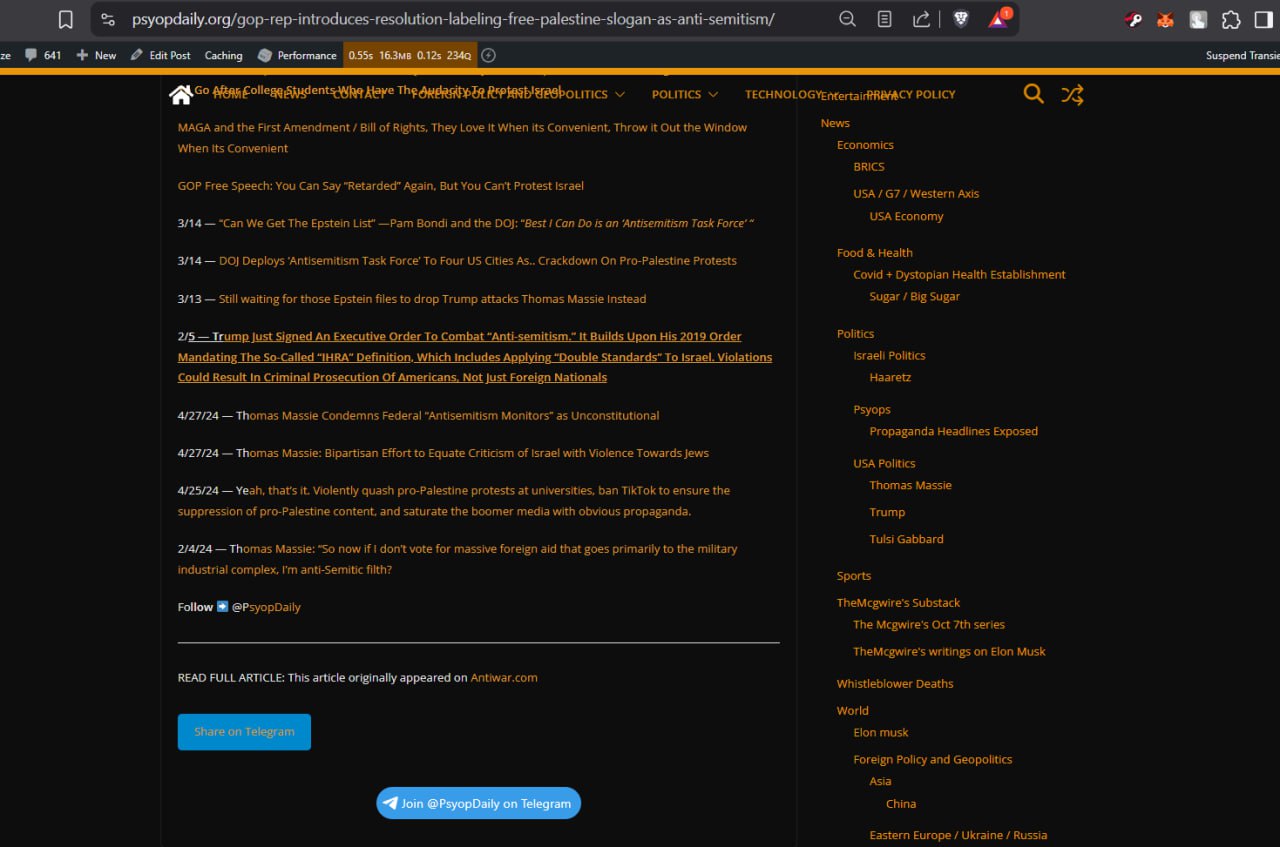Click Suspend Transients in the admin bar
Image resolution: width=1280 pixels, height=847 pixels.
pyautogui.click(x=1242, y=55)
